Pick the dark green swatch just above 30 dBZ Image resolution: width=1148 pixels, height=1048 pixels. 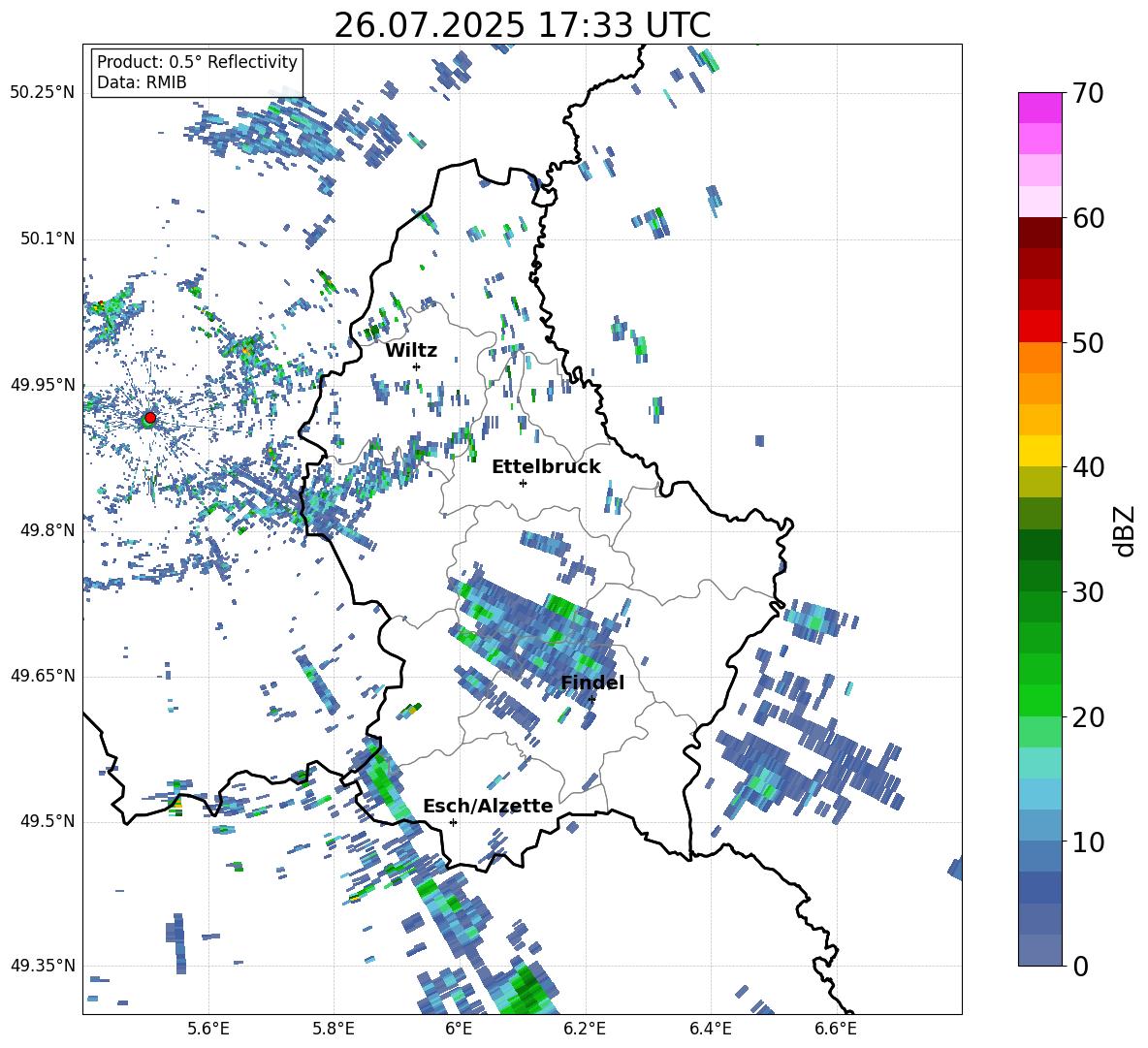click(x=1039, y=576)
